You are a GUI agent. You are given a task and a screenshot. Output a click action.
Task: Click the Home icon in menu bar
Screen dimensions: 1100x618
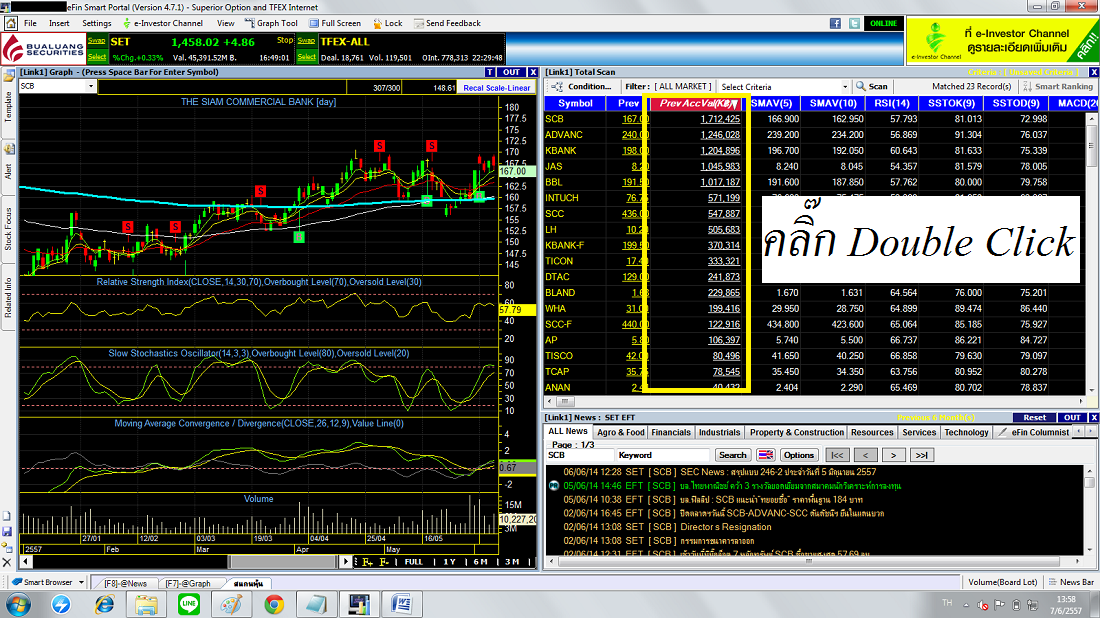pyautogui.click(x=11, y=23)
